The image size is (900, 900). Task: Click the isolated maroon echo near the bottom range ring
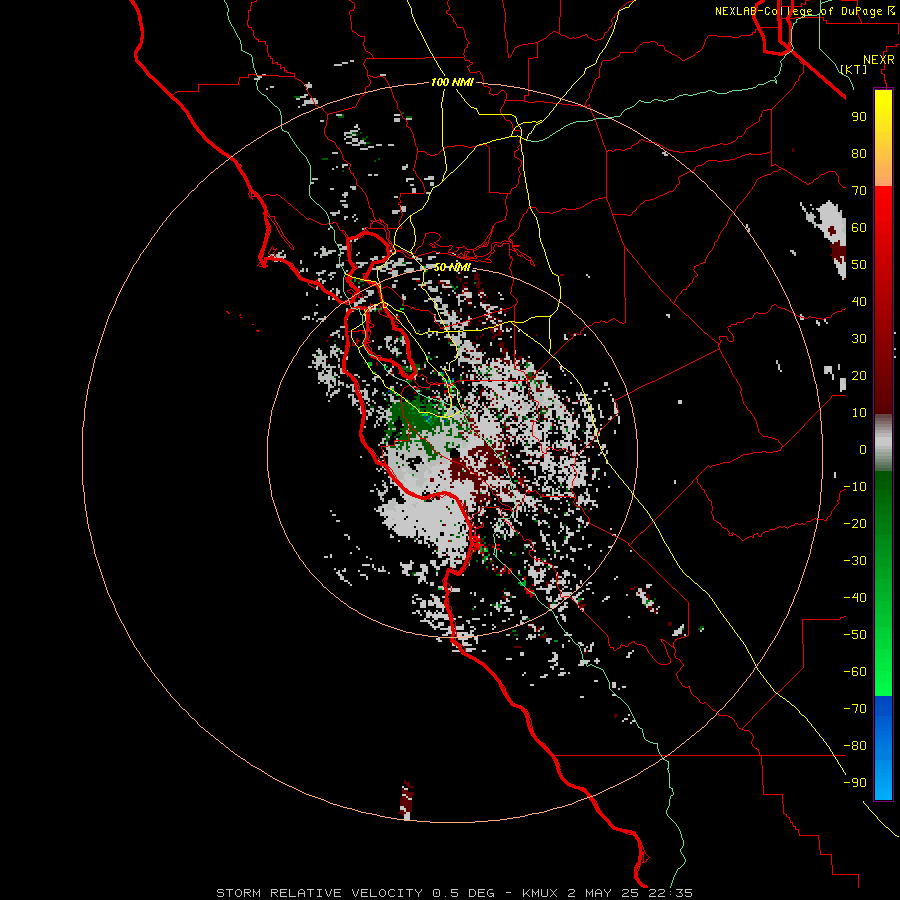406,800
